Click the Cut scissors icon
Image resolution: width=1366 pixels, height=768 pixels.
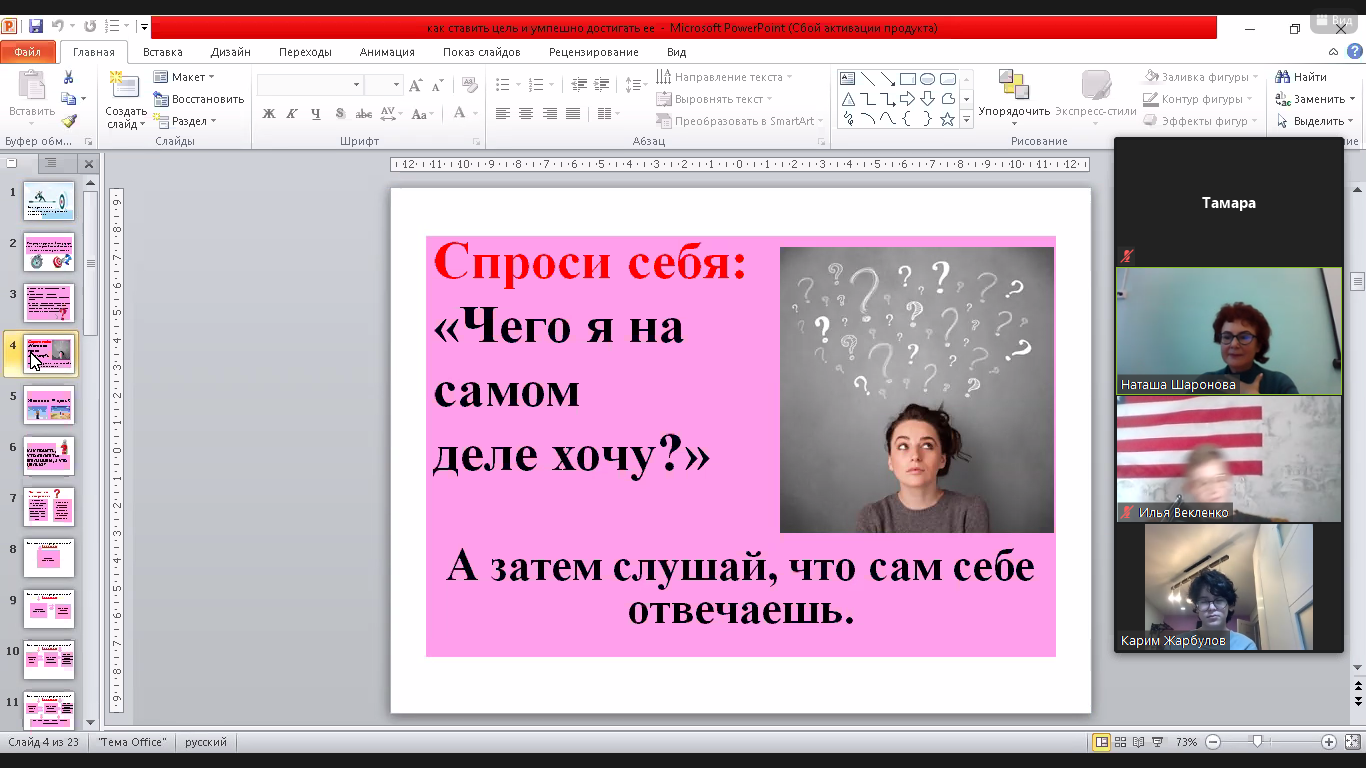pos(68,77)
